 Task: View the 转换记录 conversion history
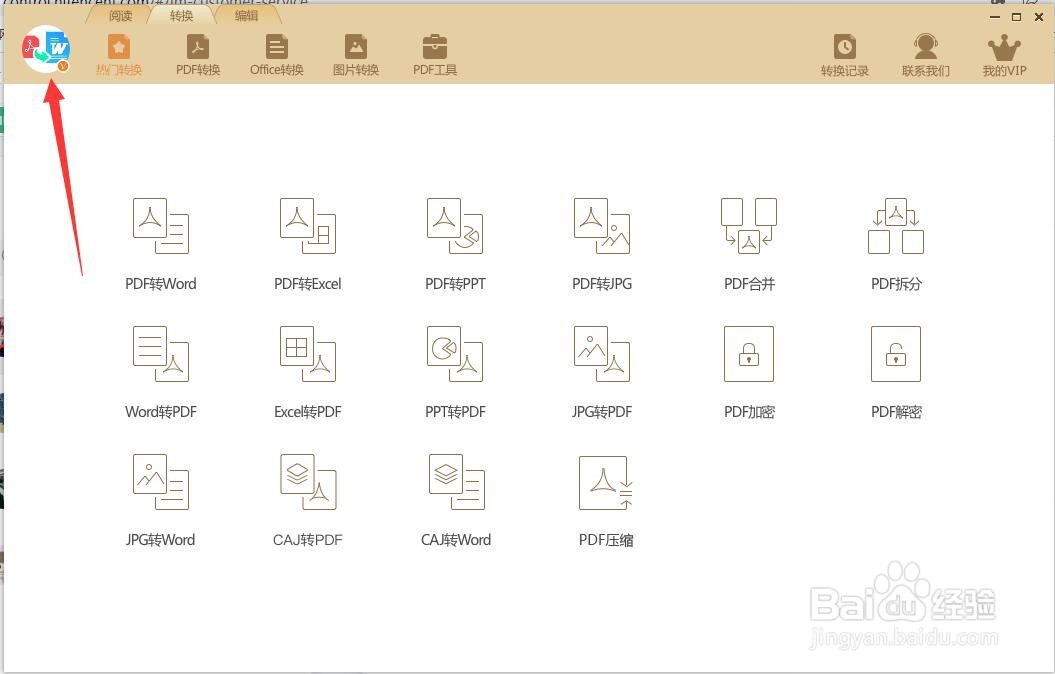844,55
